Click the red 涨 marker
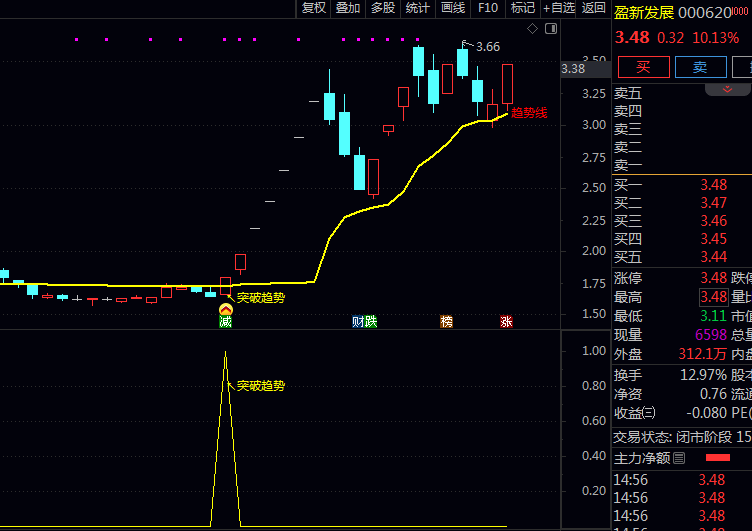Image resolution: width=752 pixels, height=531 pixels. coord(506,321)
